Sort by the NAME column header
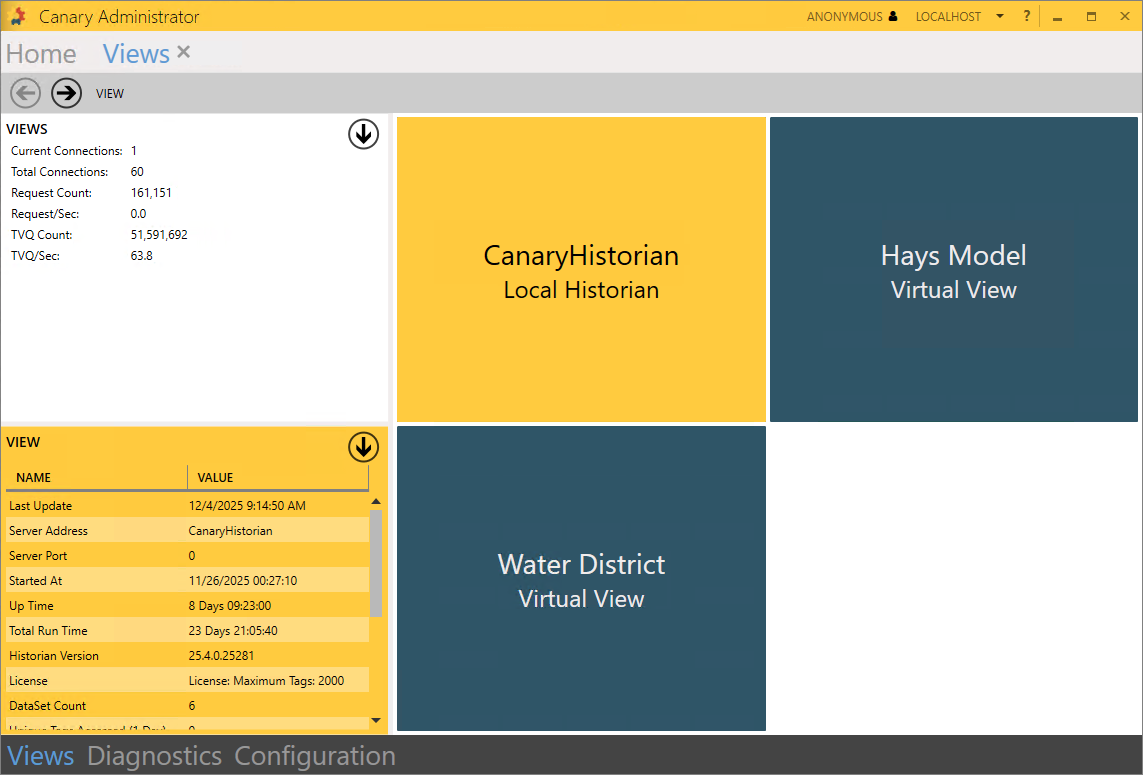This screenshot has width=1143, height=775. (x=95, y=478)
